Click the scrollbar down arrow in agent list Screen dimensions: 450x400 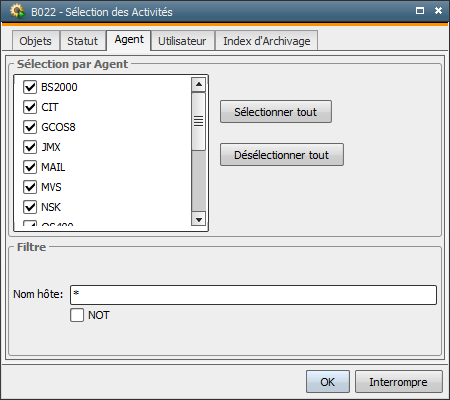point(199,219)
